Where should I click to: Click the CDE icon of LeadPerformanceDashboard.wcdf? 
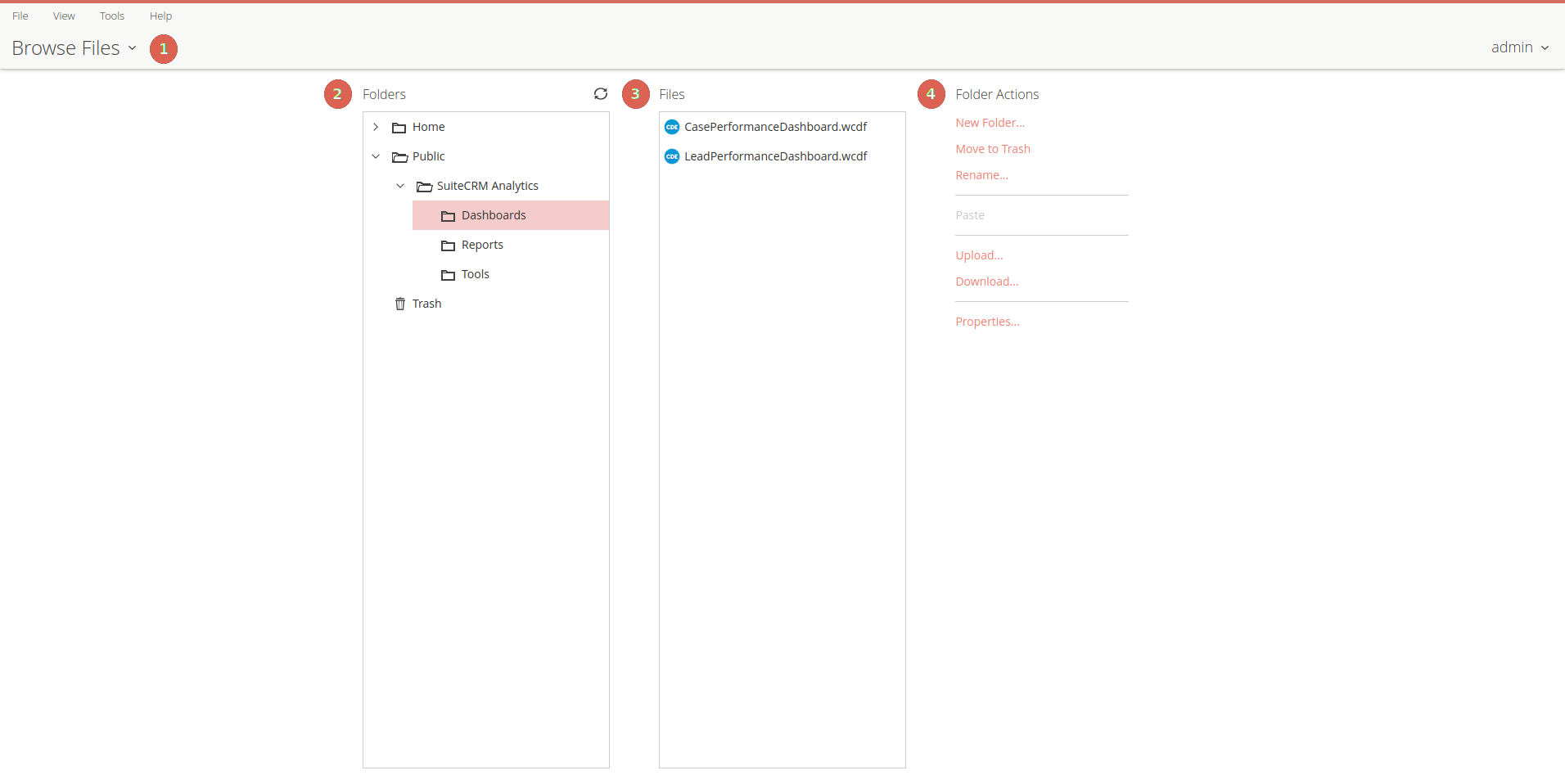672,156
